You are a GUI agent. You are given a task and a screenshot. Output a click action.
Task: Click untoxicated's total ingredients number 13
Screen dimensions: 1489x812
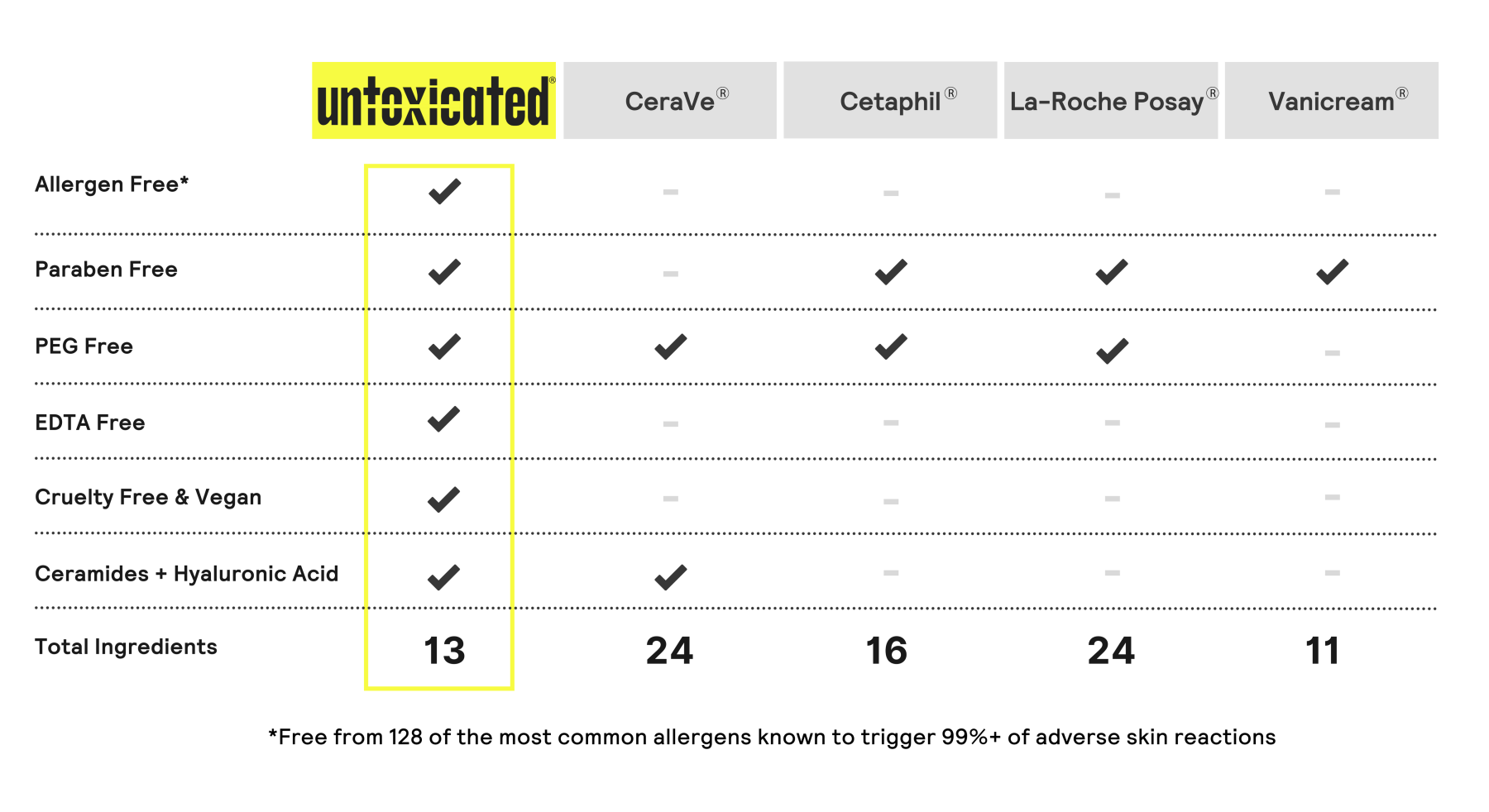[x=444, y=651]
